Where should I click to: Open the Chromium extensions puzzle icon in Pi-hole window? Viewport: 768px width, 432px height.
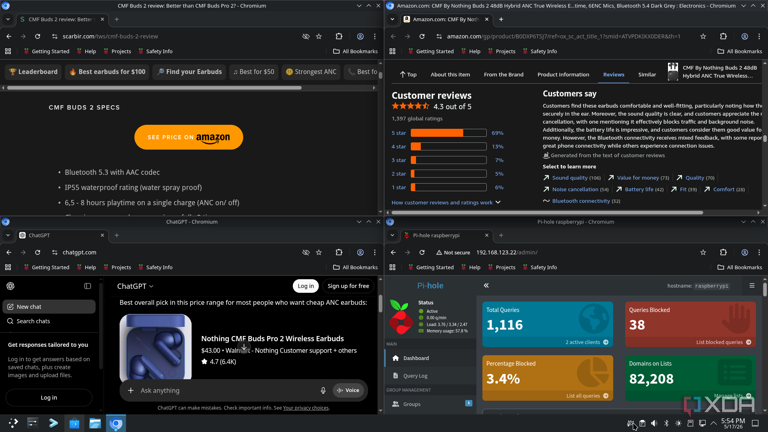[x=723, y=252]
